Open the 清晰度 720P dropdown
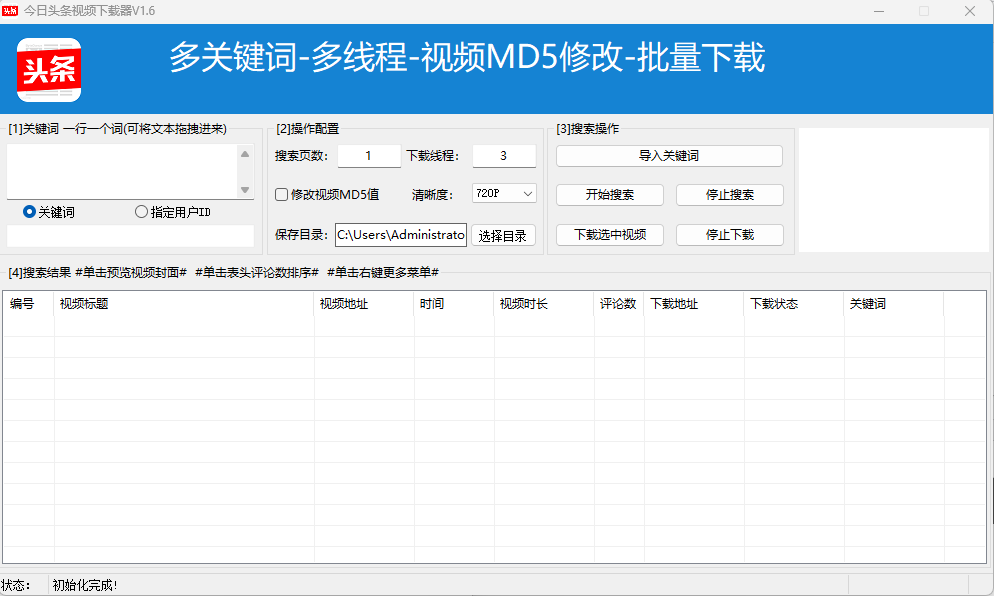Viewport: 994px width, 596px height. pos(504,194)
